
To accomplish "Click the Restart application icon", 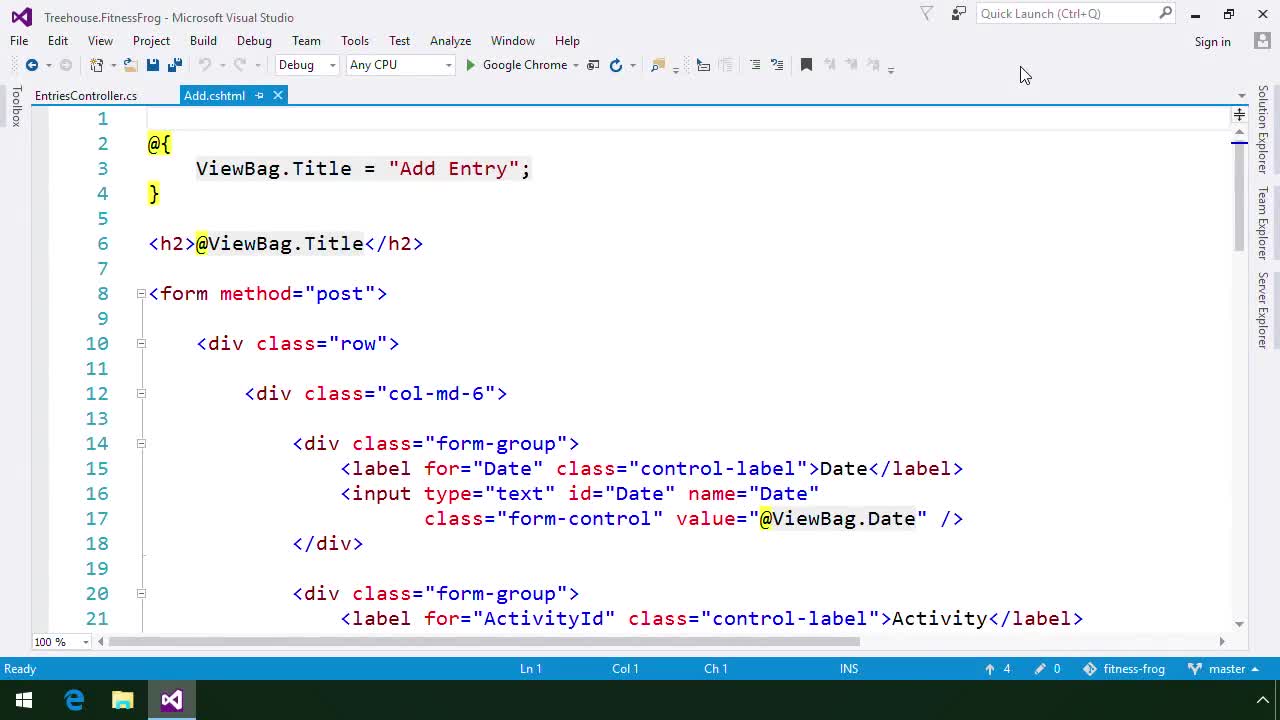I will [616, 65].
